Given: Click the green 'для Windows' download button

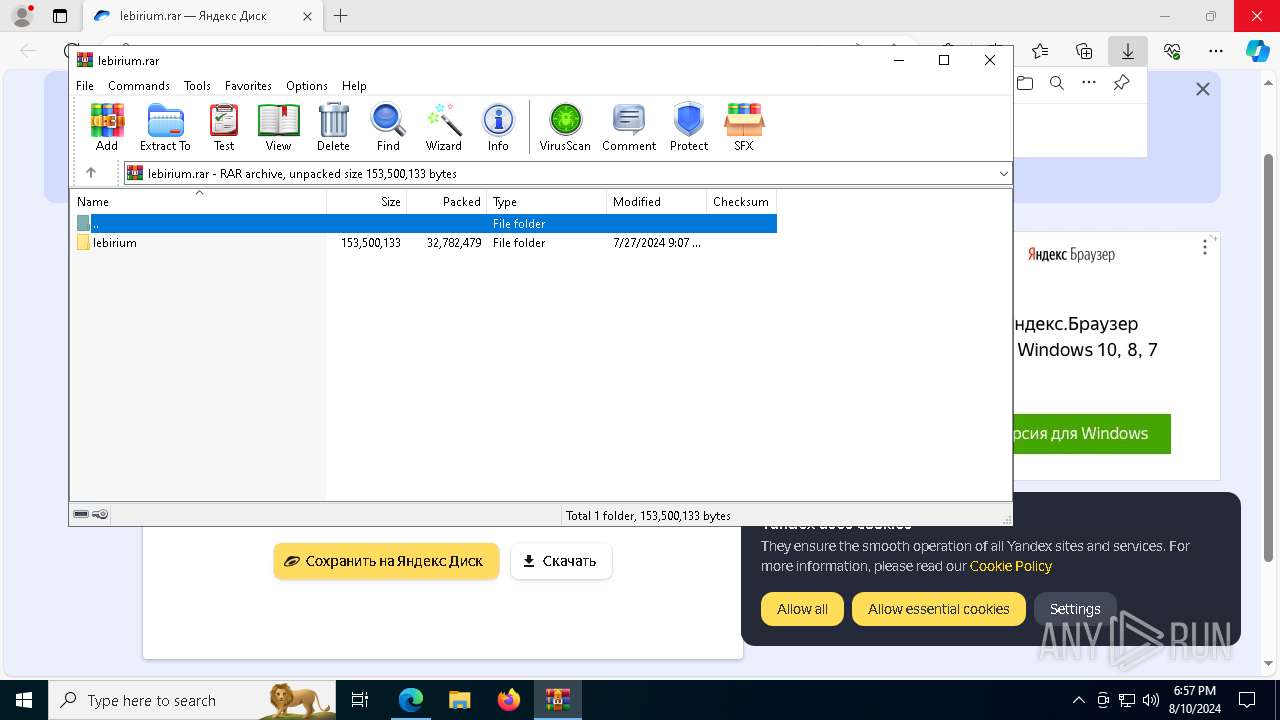Looking at the screenshot, I should click(1091, 434).
